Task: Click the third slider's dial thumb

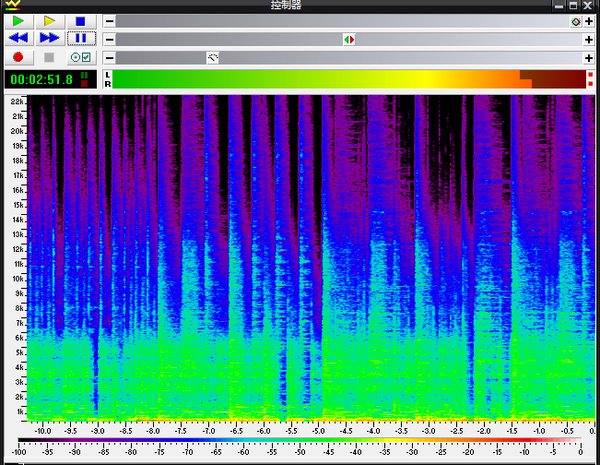Action: (x=213, y=58)
